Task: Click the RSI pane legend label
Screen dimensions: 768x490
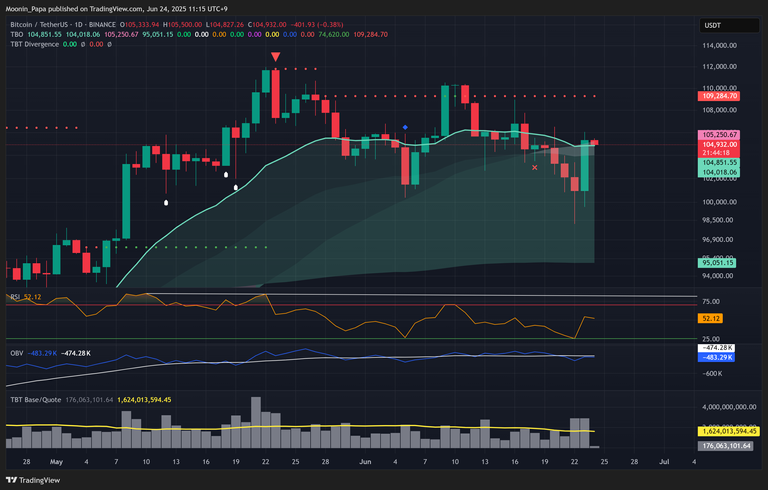Action: pyautogui.click(x=14, y=297)
